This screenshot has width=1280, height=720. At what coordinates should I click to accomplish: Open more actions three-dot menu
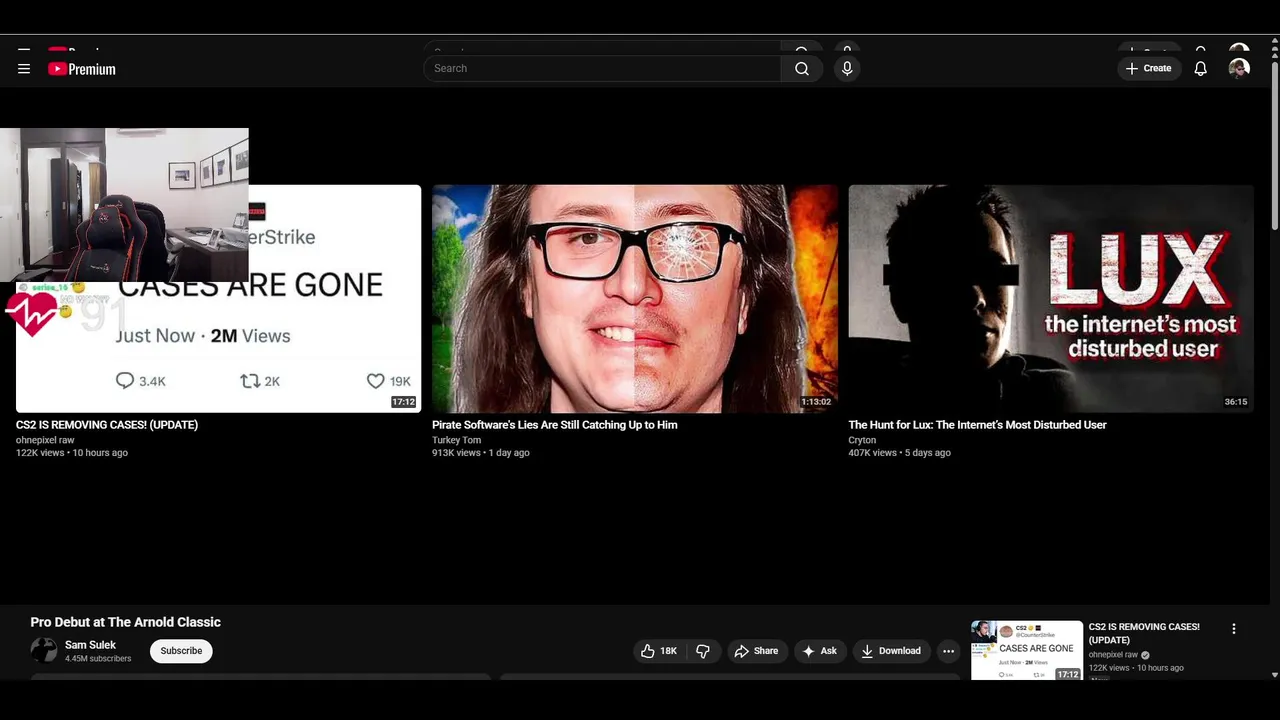pos(948,651)
